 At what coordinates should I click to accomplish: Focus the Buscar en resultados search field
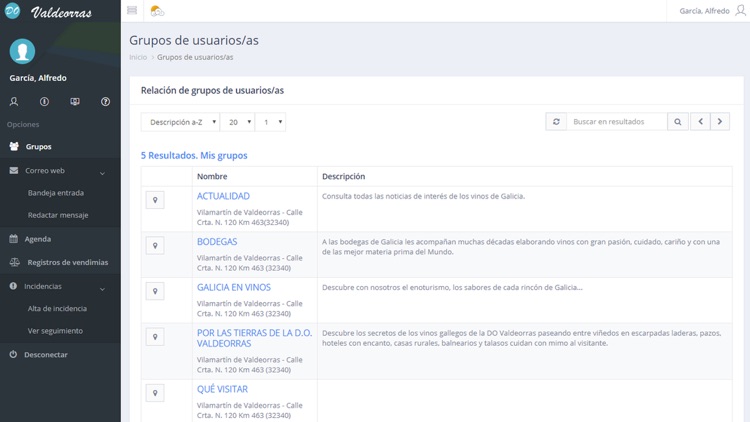(617, 122)
